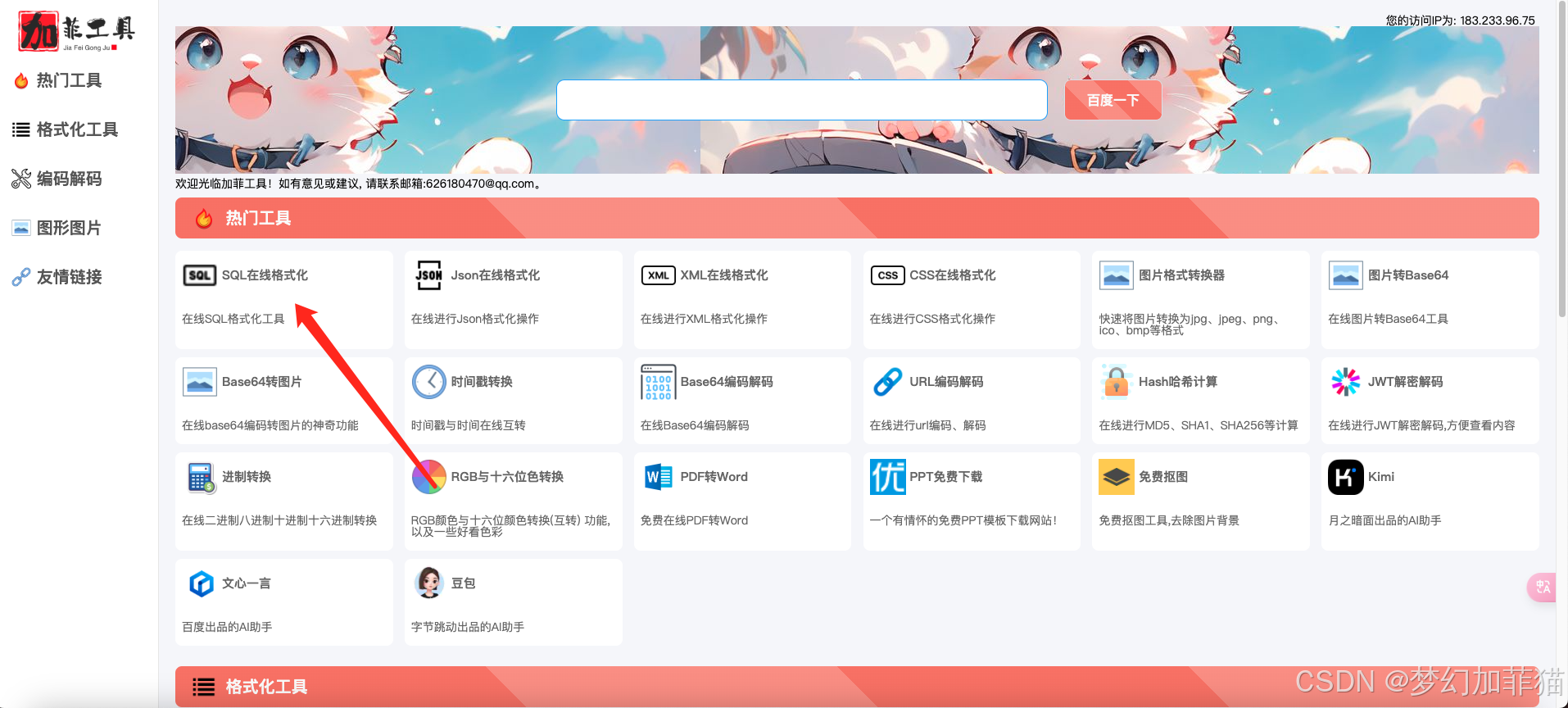Image resolution: width=1568 pixels, height=708 pixels.
Task: Open the JWT解密解码 title link
Action: point(1406,382)
